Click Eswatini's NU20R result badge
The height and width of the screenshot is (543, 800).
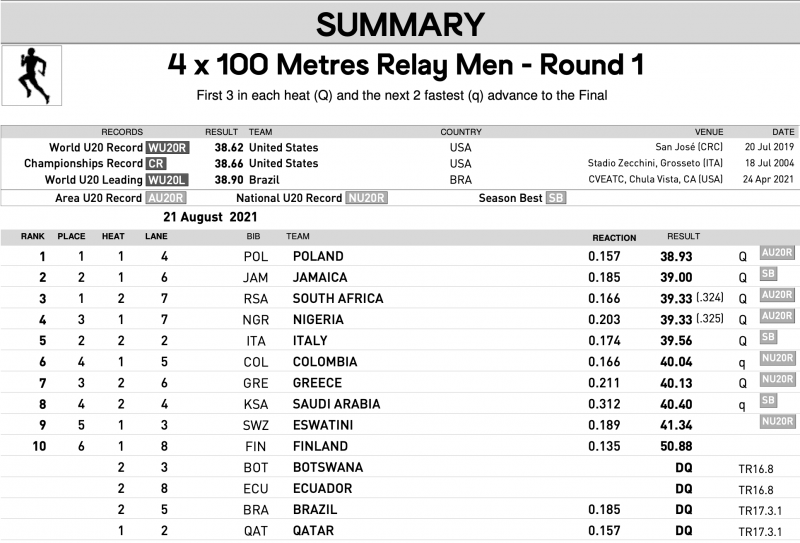point(777,422)
